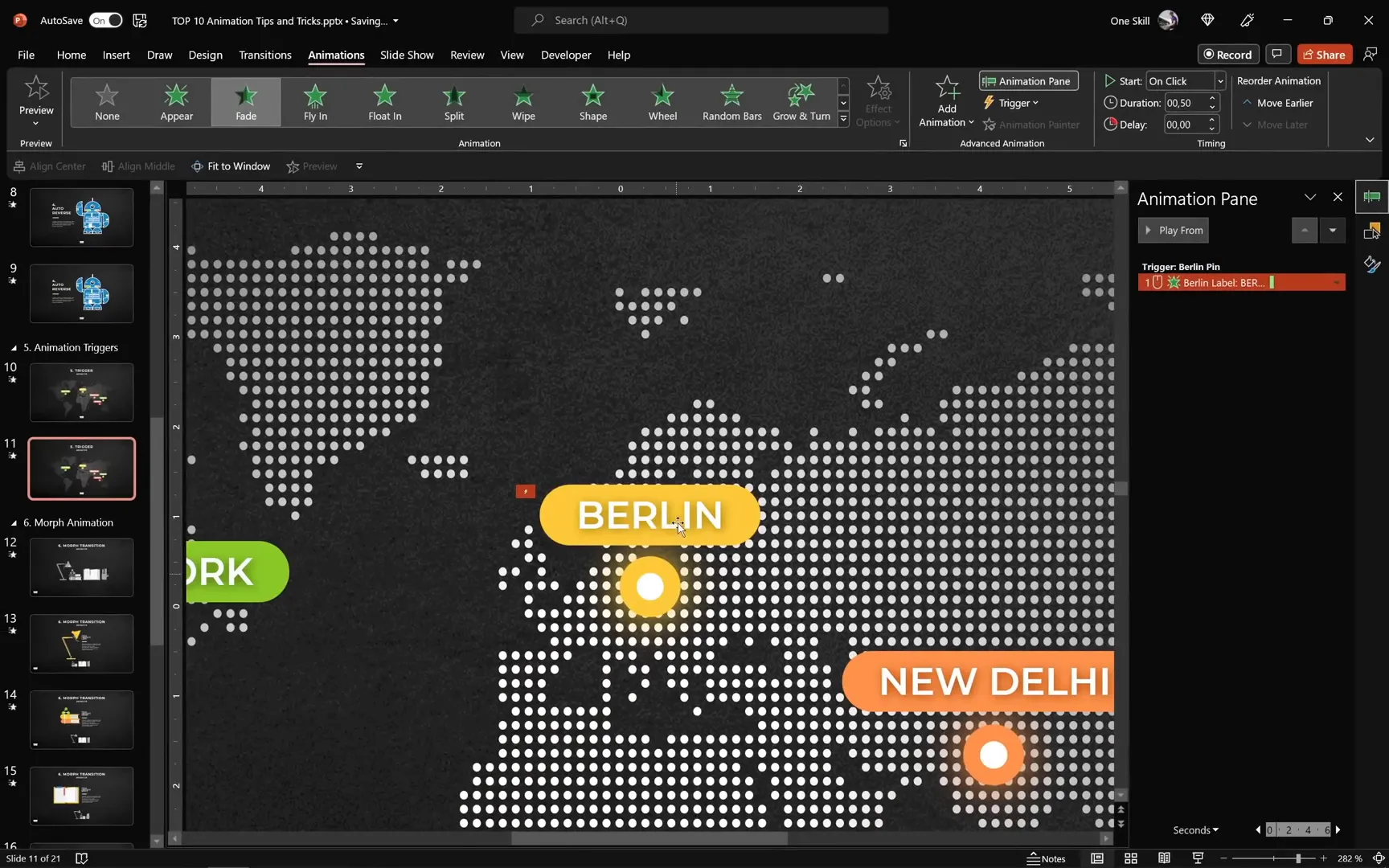Apply the Appear animation effect
The height and width of the screenshot is (868, 1389).
[x=176, y=102]
